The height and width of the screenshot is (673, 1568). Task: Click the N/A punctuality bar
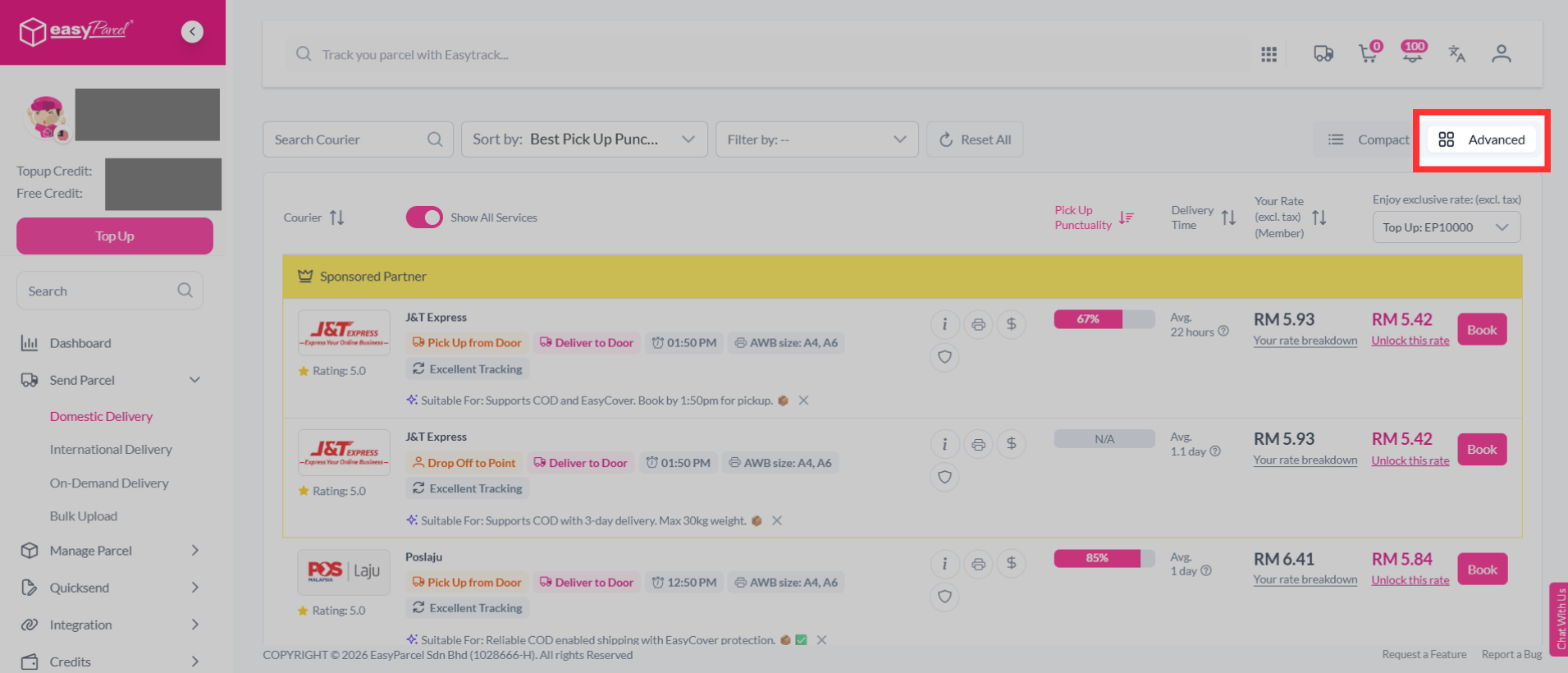point(1104,439)
